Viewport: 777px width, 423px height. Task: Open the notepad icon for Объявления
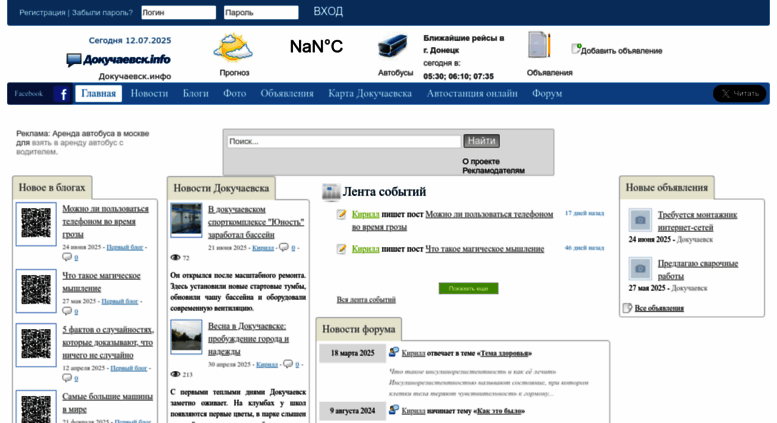point(540,46)
